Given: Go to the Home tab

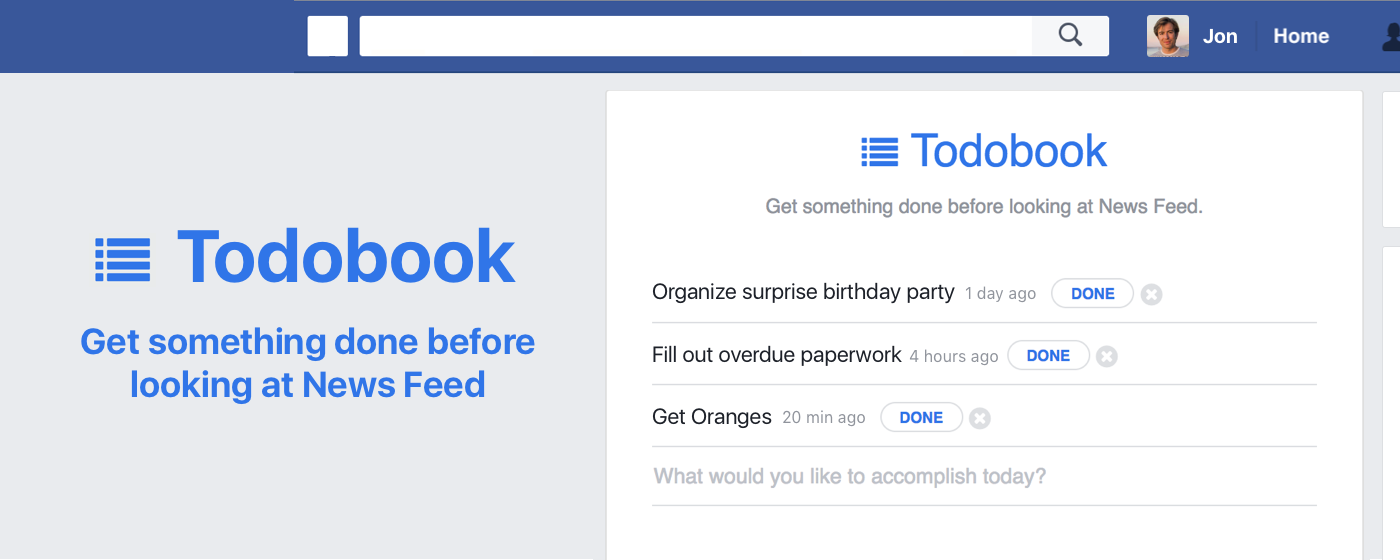Looking at the screenshot, I should (1301, 36).
